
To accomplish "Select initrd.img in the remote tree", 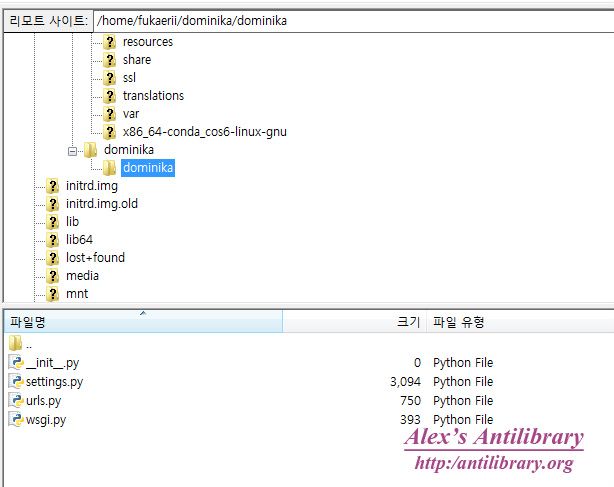I will (x=92, y=186).
